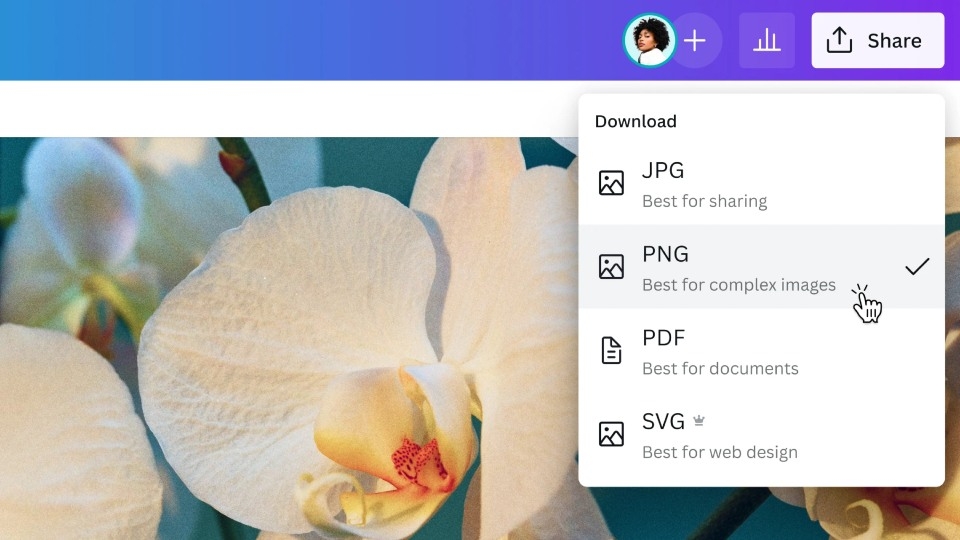Add a collaborator with the plus icon
Screen dimensions: 960x540
tap(695, 41)
